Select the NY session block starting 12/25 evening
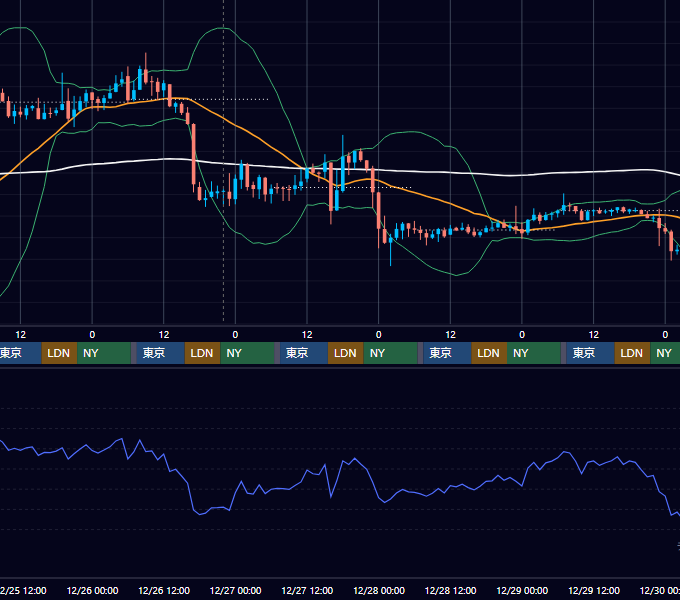This screenshot has width=680, height=600. coord(104,353)
